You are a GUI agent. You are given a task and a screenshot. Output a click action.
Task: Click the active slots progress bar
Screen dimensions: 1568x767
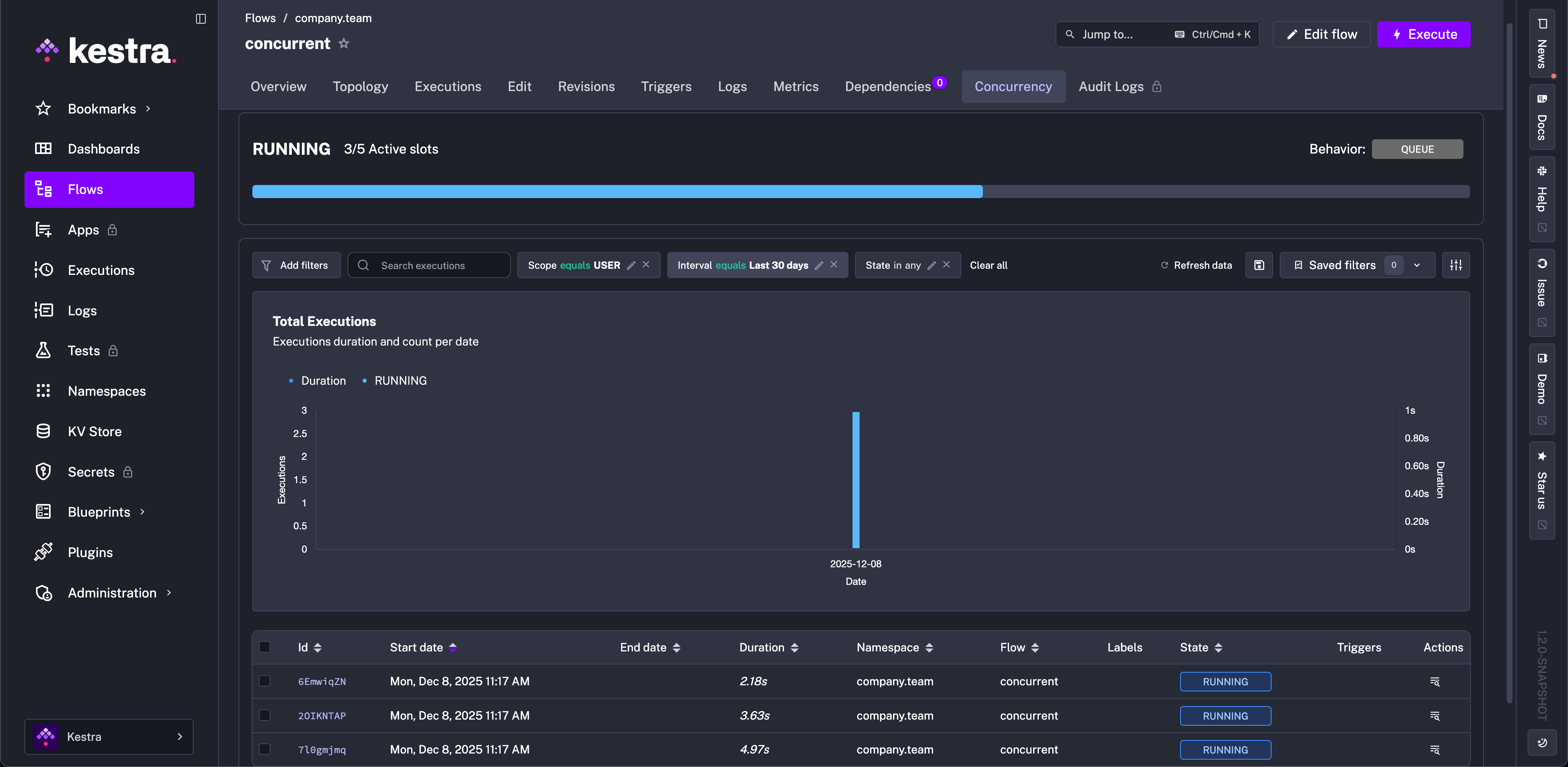[861, 192]
